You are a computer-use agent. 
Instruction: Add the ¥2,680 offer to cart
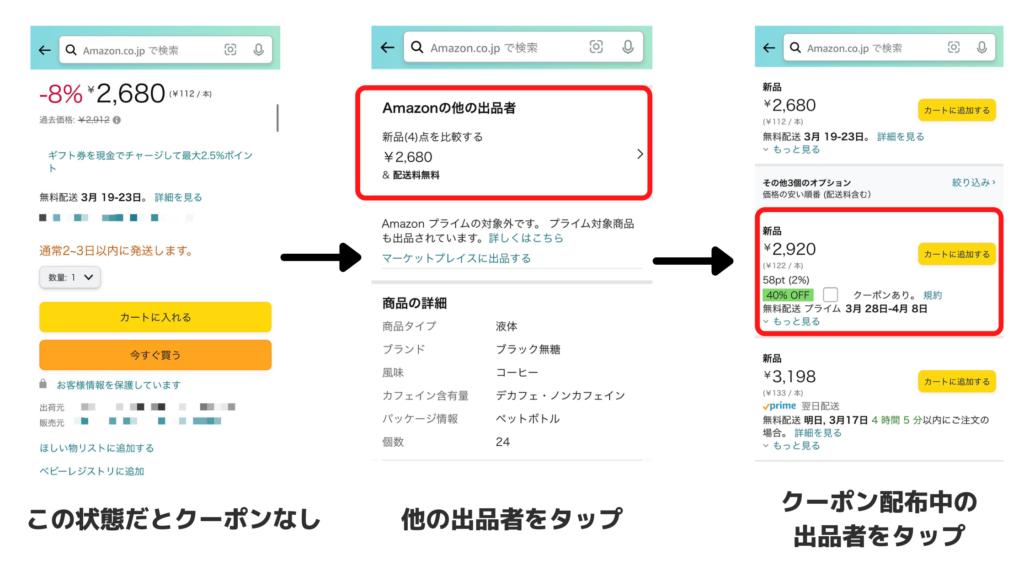pos(957,110)
